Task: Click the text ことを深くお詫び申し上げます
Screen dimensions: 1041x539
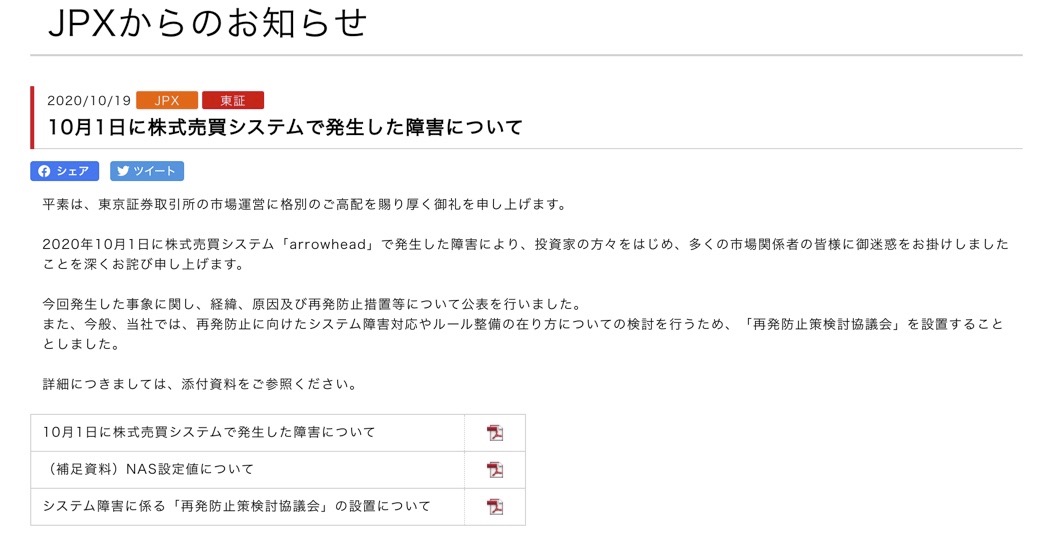Action: pos(144,266)
